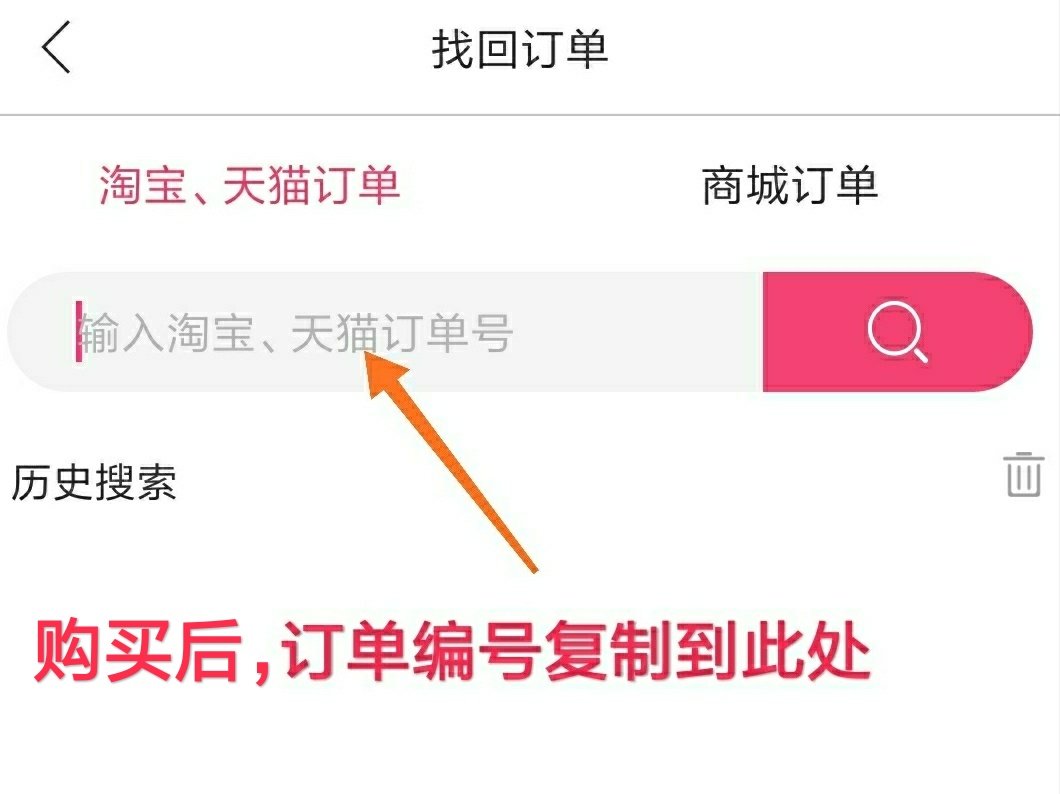Submit order search with pink button
Viewport: 1060px width, 794px height.
click(x=898, y=332)
